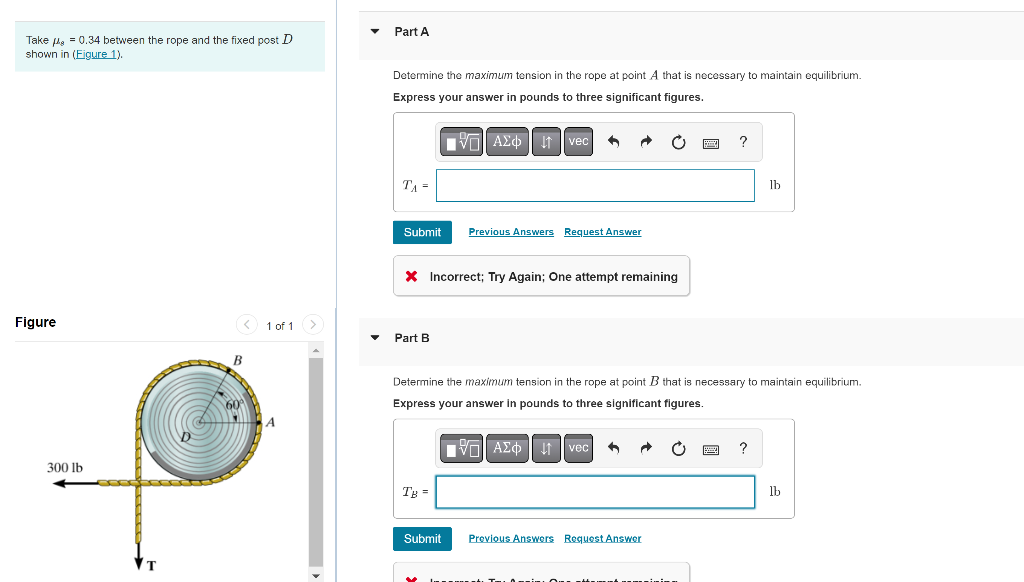
Task: Click the previous figure arrow
Action: tap(247, 325)
